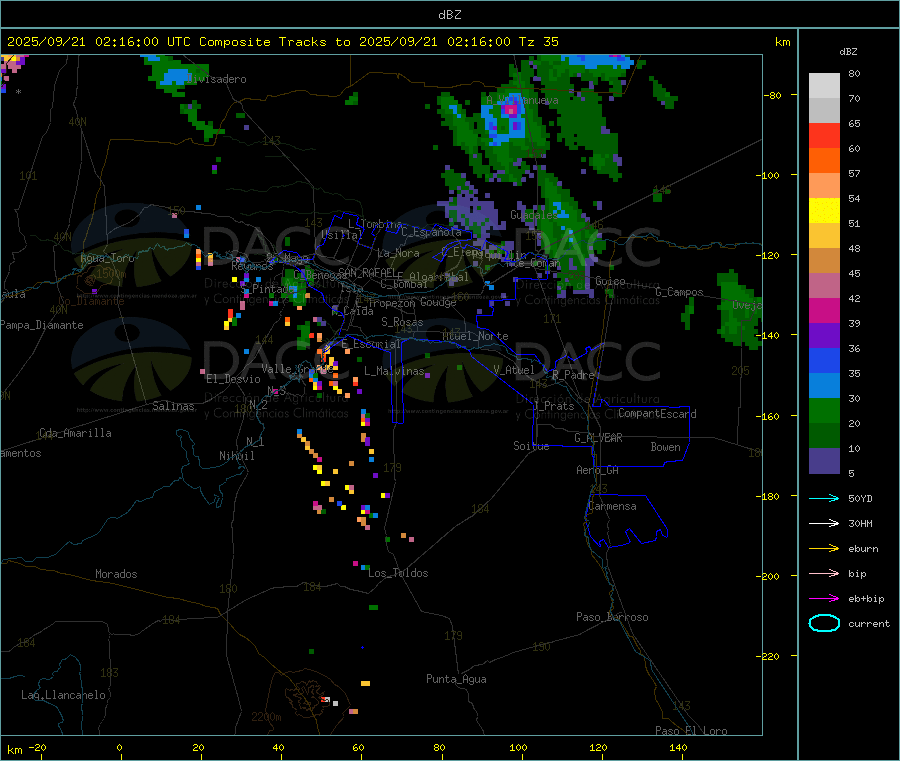Screen dimensions: 900x761
Task: Click the magenta storm core near Villanueva
Action: [x=510, y=109]
